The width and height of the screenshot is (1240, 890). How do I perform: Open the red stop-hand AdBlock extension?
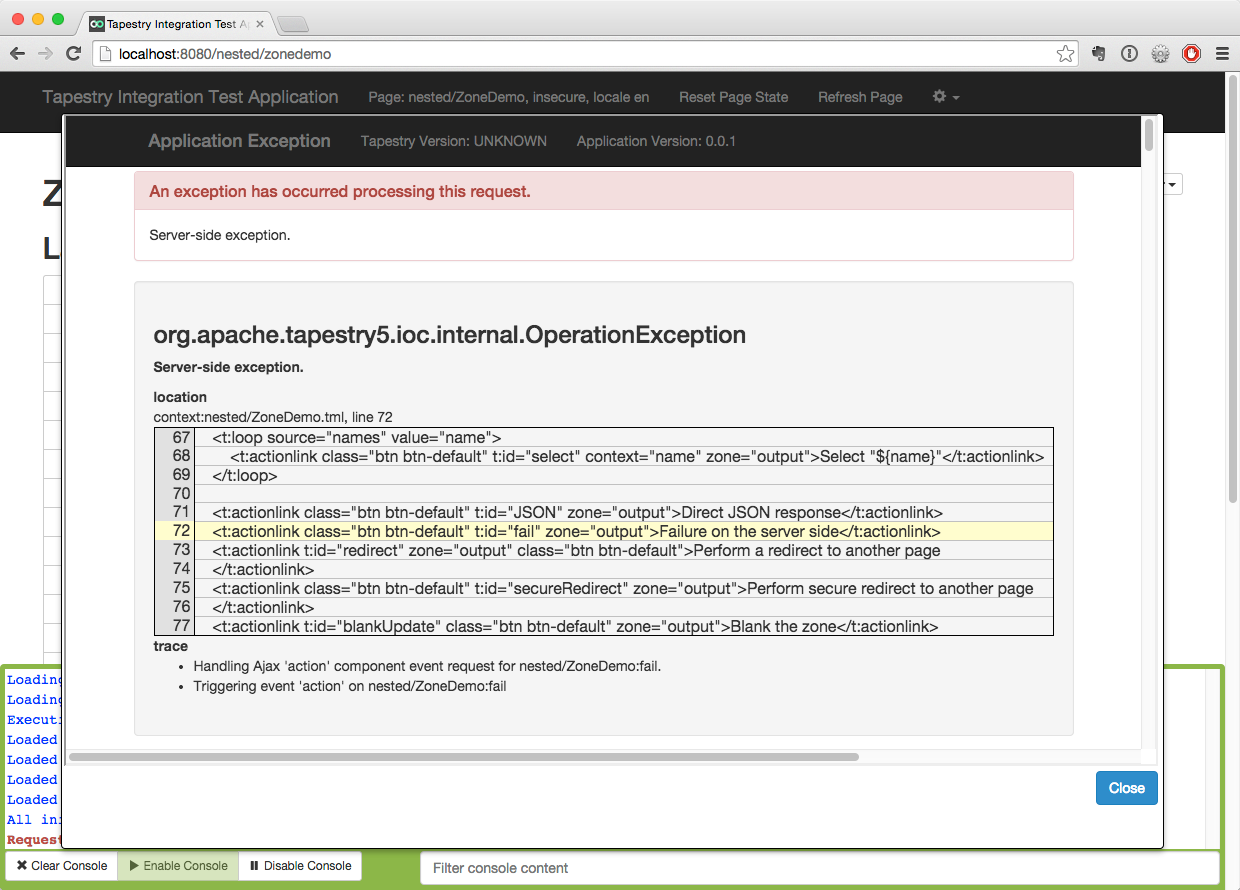pos(1191,54)
